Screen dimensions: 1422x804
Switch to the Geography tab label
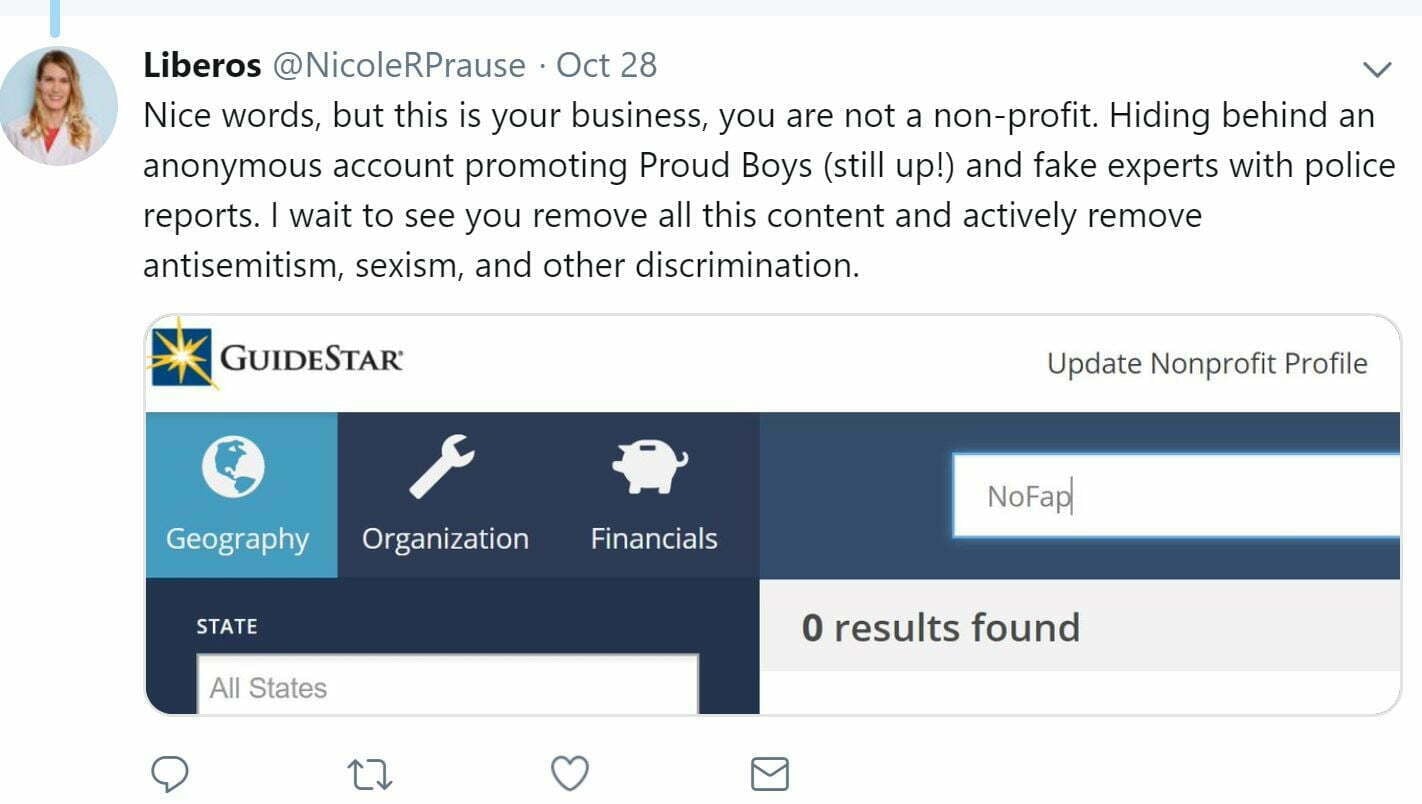pos(237,539)
